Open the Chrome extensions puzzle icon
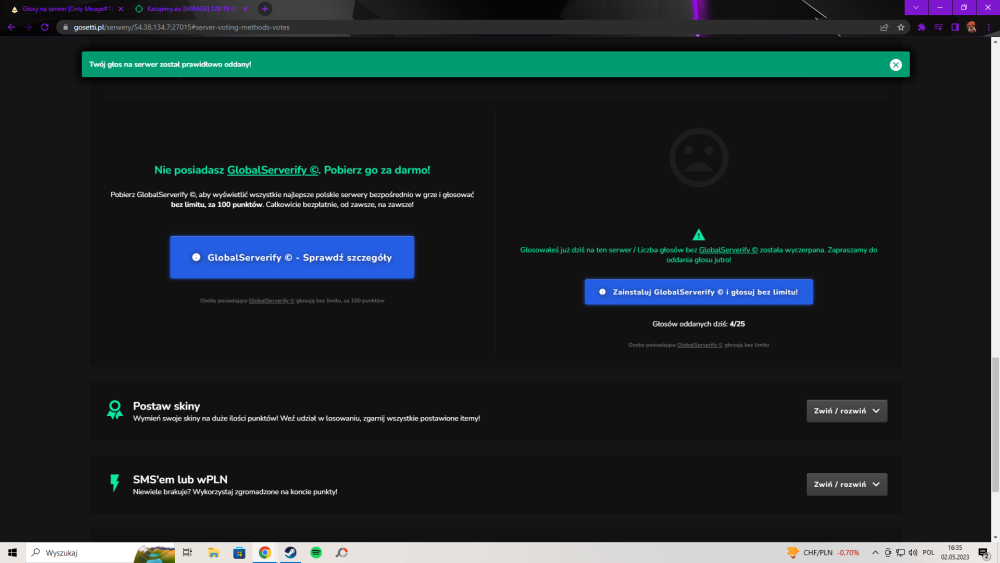The height and width of the screenshot is (563, 1000). 922,27
